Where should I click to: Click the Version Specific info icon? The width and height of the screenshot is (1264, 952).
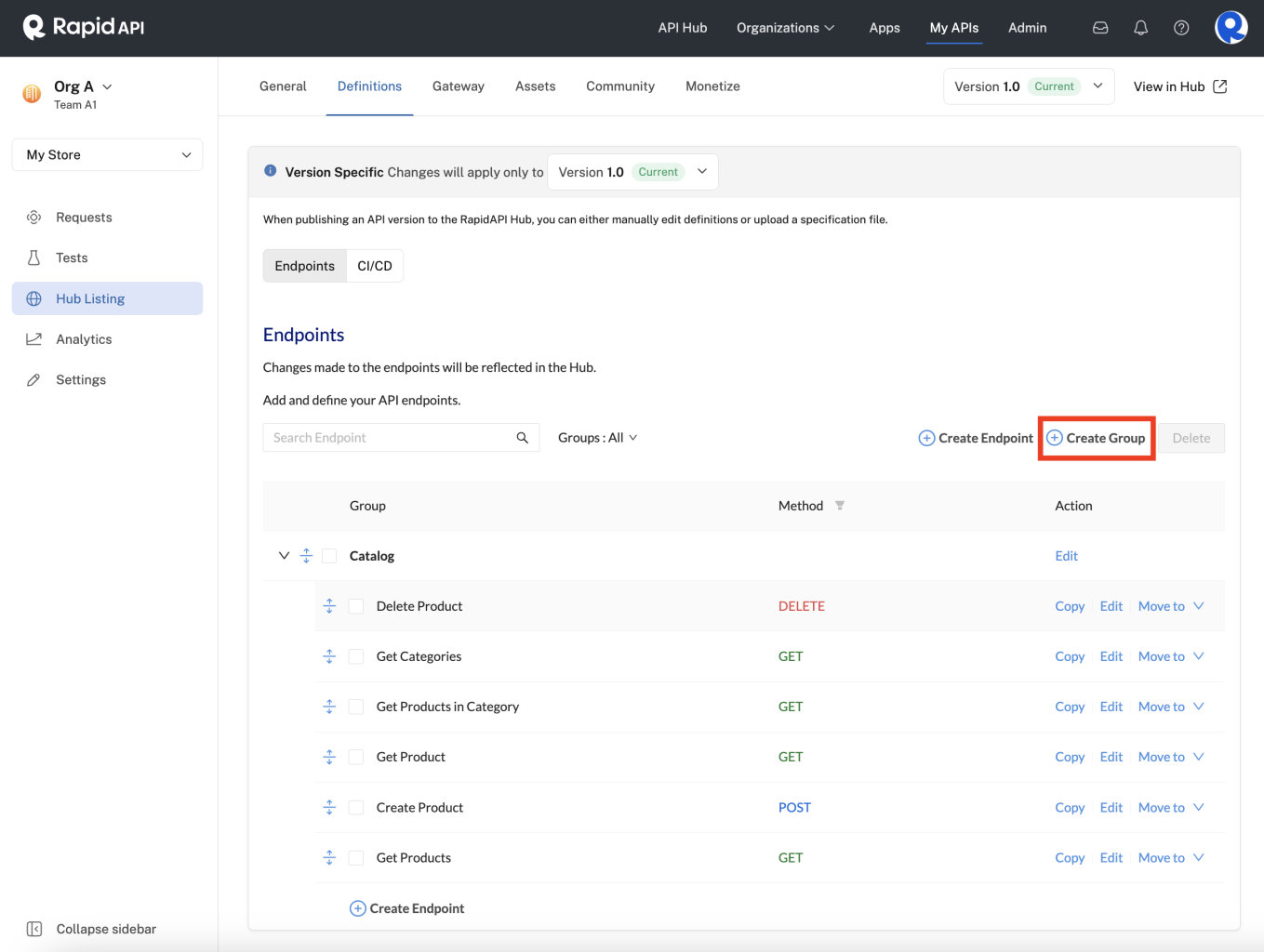click(271, 171)
